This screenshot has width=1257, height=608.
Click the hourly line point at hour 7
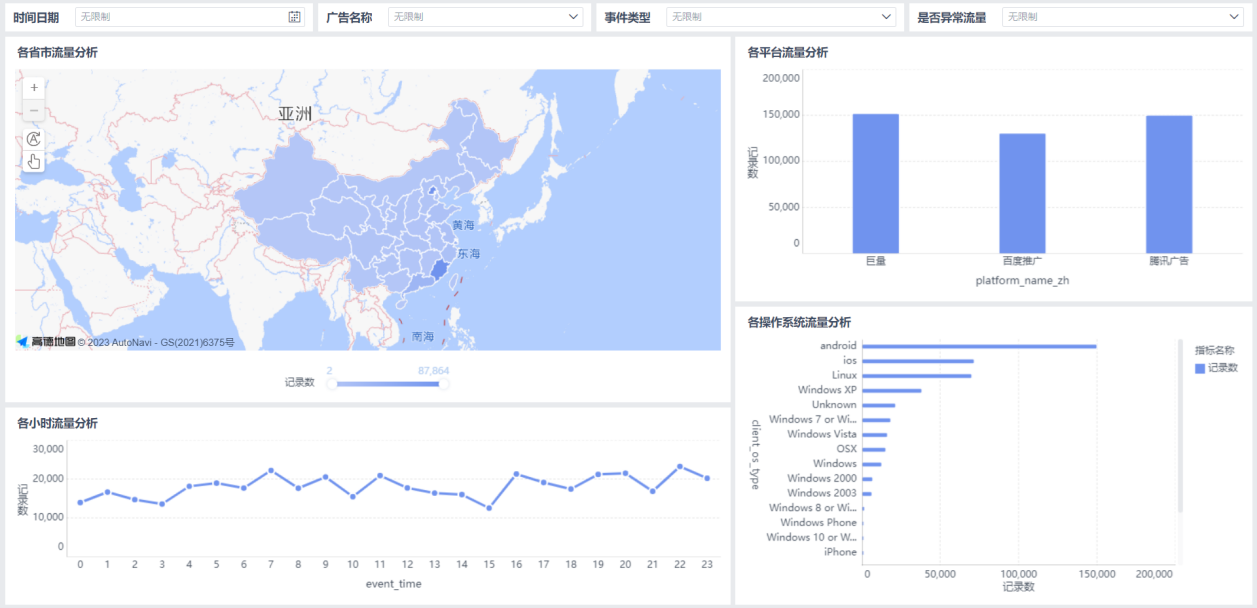pyautogui.click(x=271, y=470)
